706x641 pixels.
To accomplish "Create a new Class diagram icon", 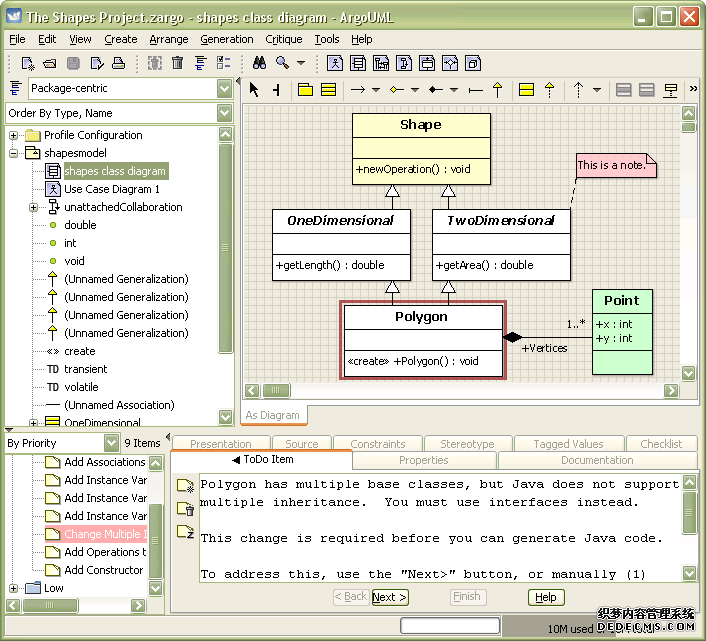I will click(358, 63).
